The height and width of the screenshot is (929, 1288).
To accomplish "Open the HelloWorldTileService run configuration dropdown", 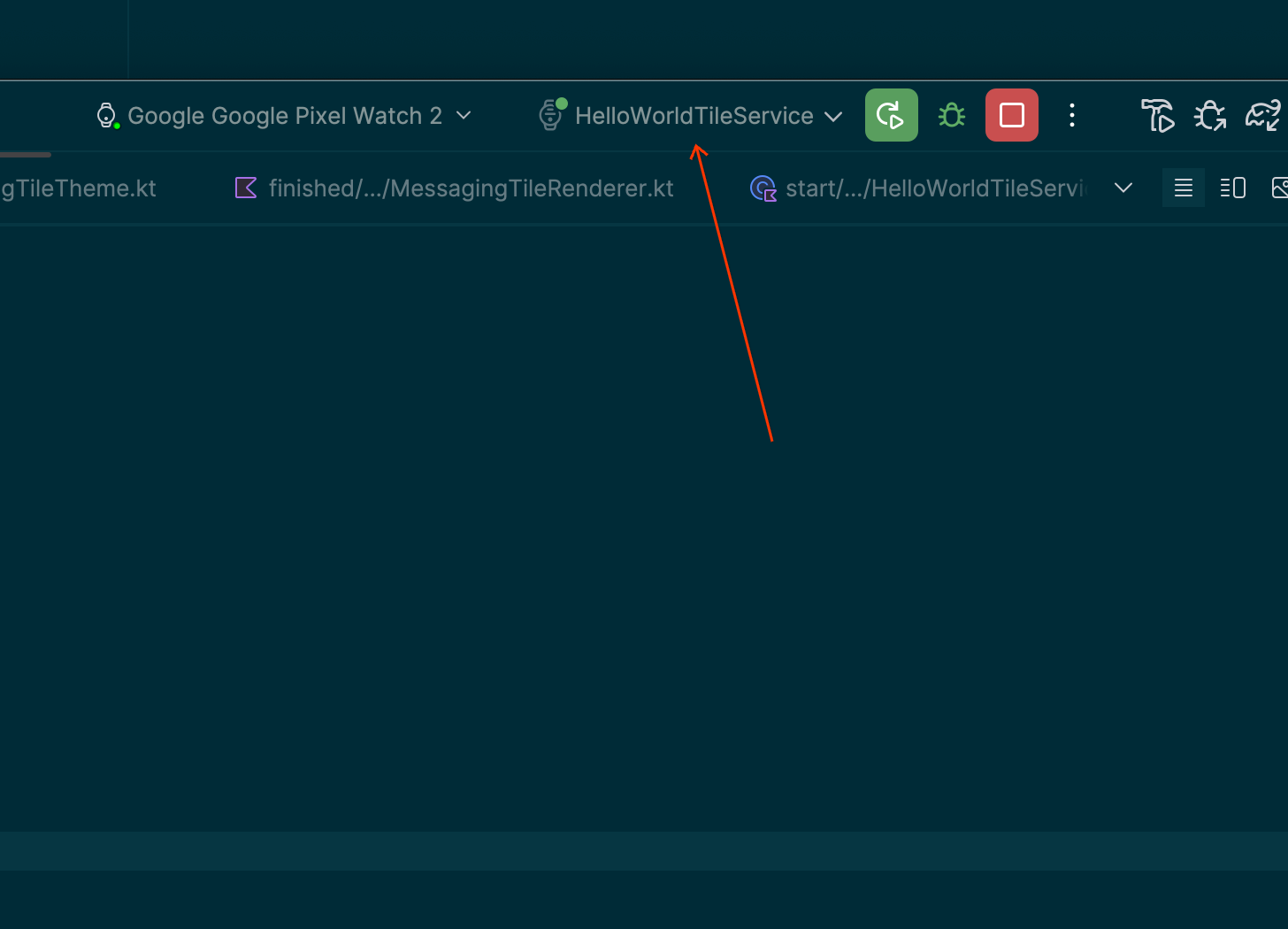I will (x=832, y=116).
